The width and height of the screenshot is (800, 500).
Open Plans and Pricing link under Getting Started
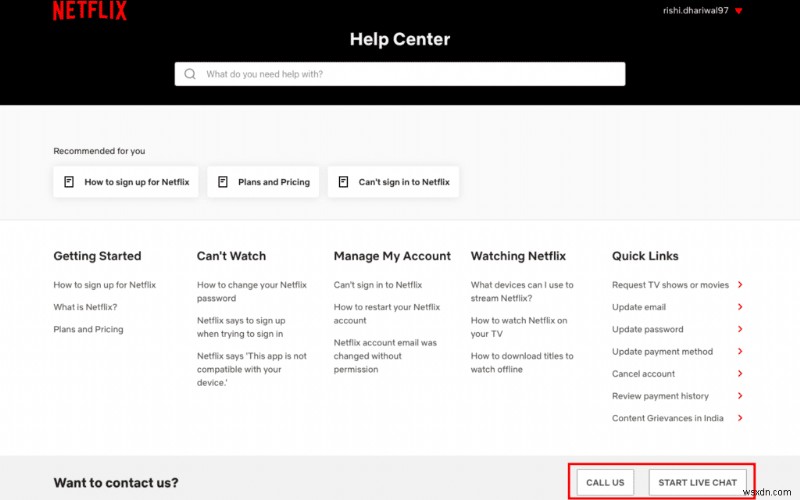(88, 329)
